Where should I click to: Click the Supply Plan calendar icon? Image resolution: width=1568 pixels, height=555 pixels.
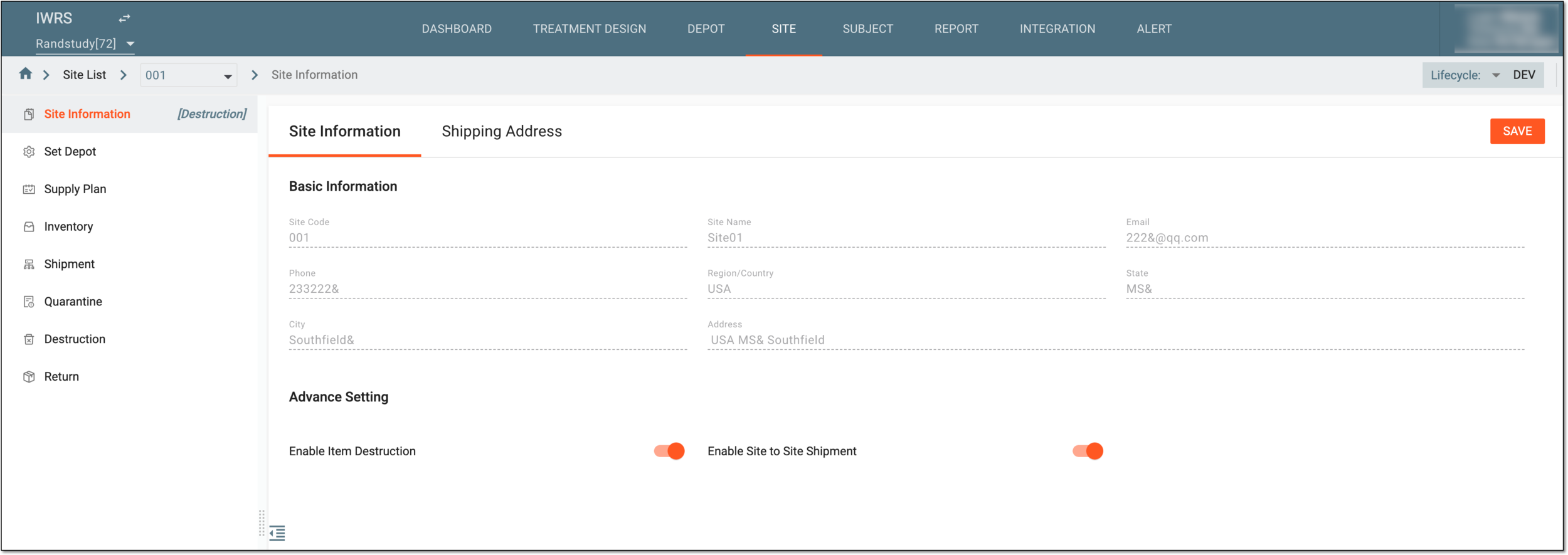point(29,189)
